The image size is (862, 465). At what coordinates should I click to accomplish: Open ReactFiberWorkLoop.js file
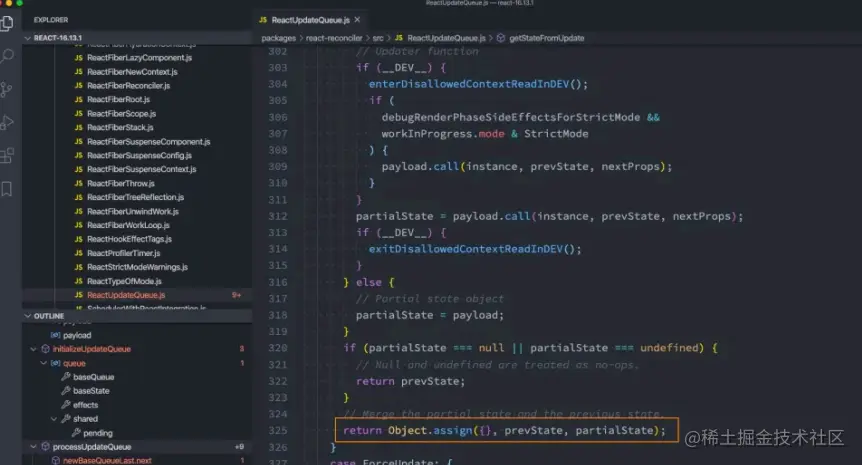pos(128,225)
